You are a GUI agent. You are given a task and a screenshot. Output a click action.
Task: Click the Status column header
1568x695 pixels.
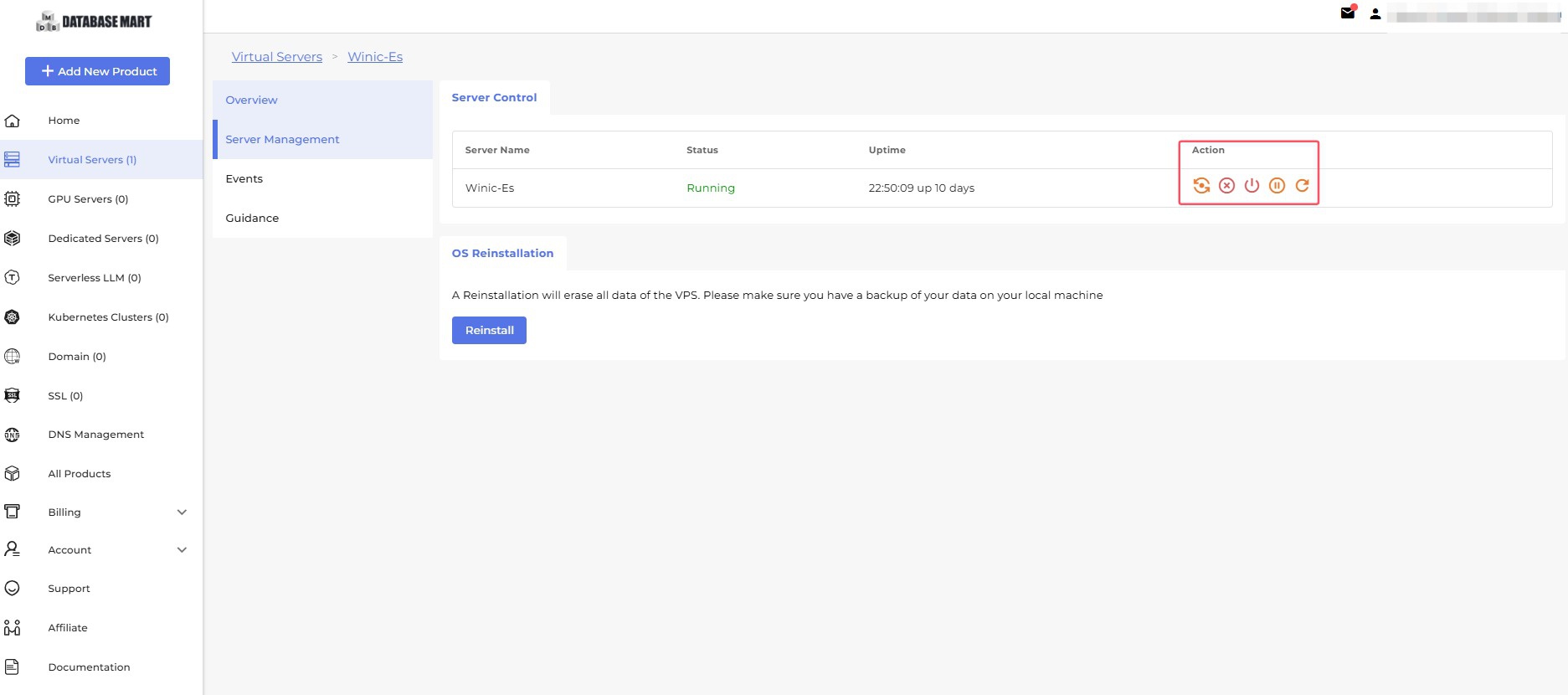702,150
